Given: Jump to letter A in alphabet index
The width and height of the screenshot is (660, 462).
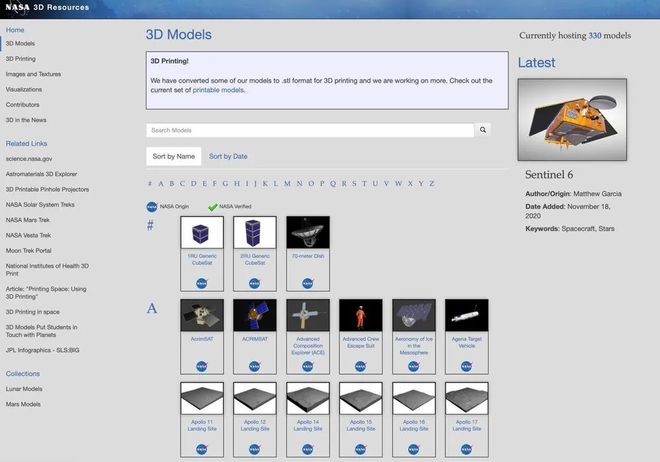Looking at the screenshot, I should (161, 183).
